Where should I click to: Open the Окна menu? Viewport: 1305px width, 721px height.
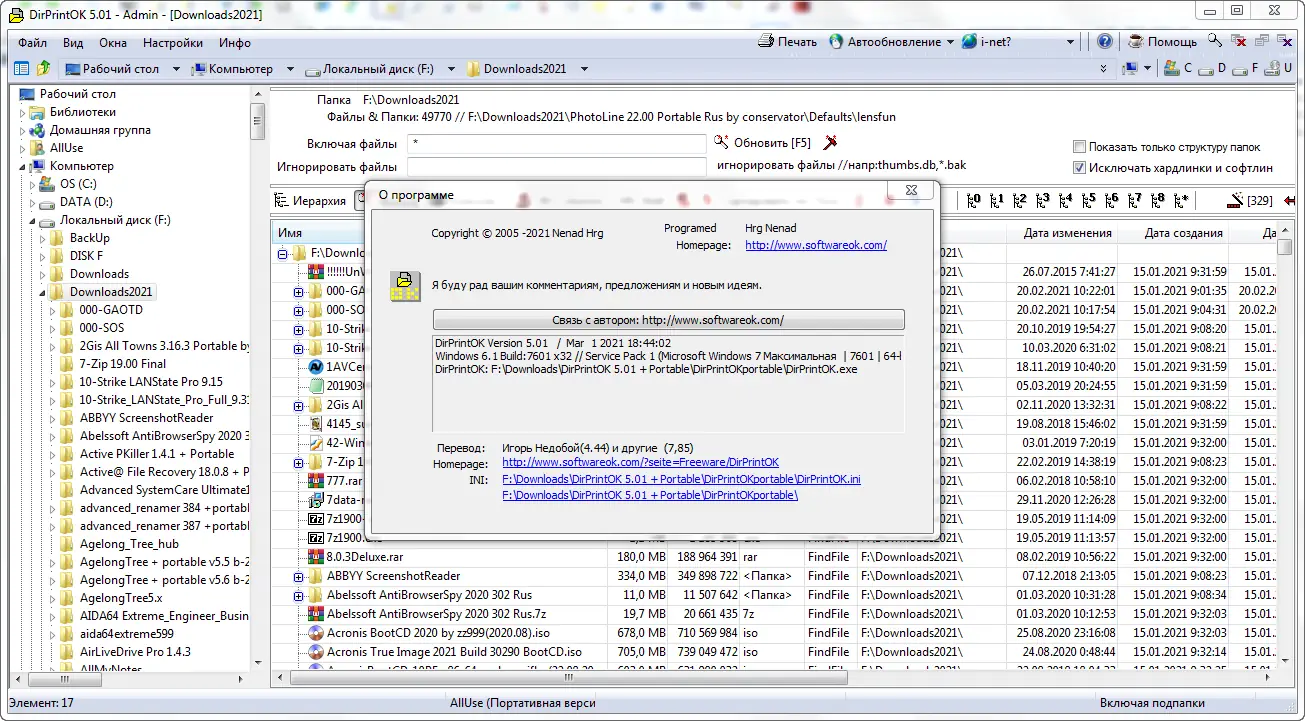[113, 43]
